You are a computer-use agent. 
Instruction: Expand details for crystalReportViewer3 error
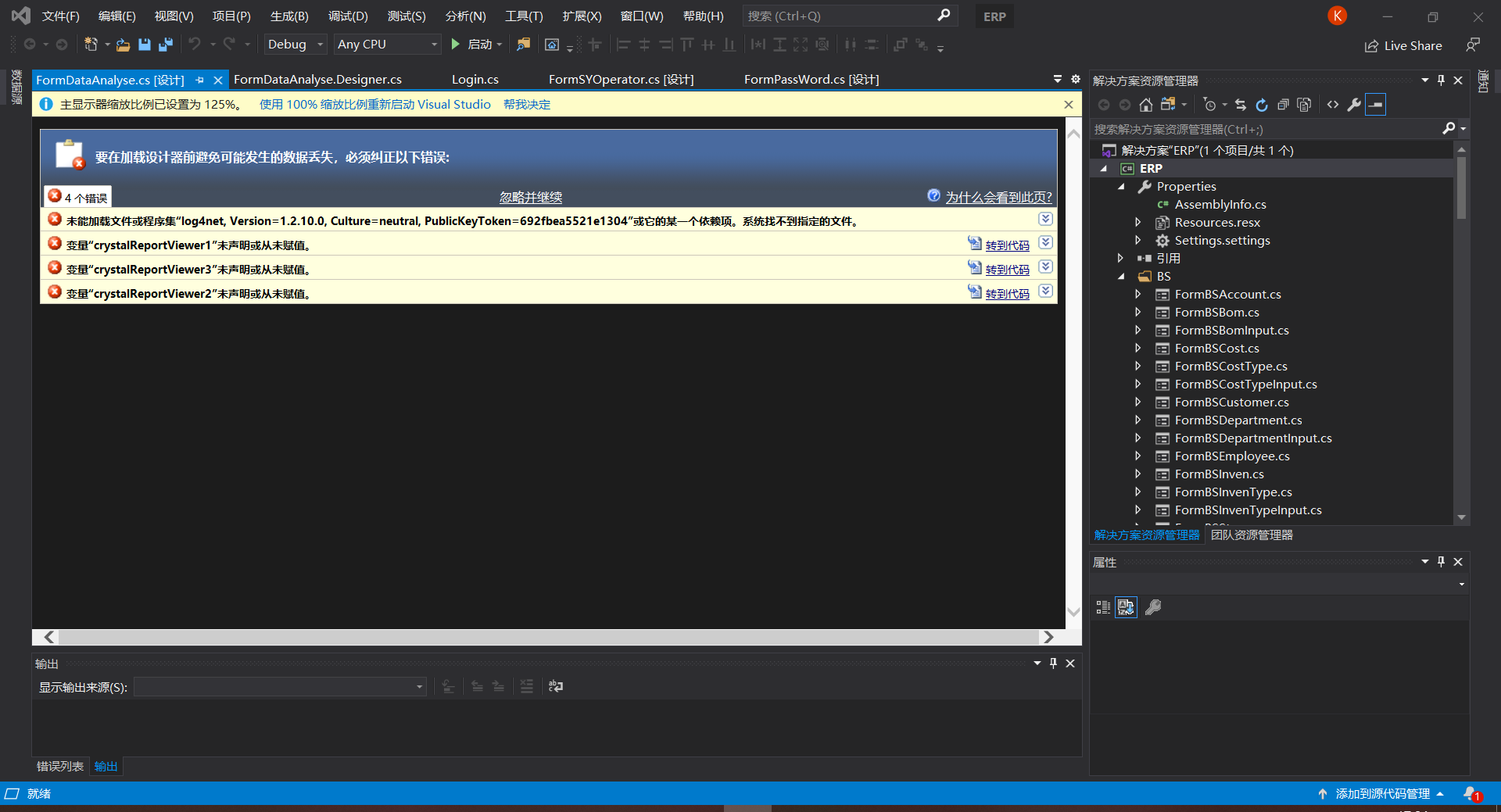[x=1045, y=267]
